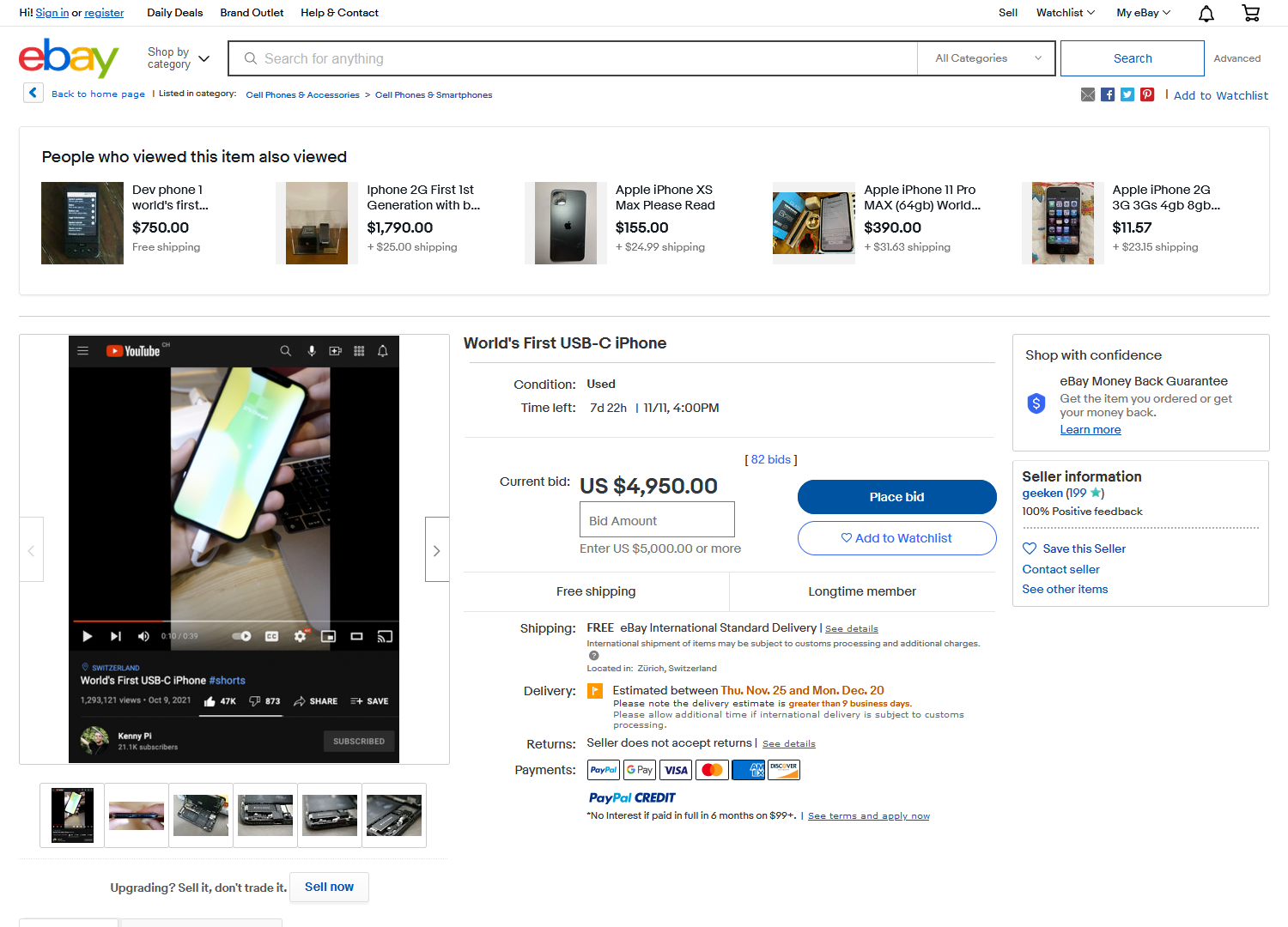Open Advanced search
The height and width of the screenshot is (927, 1288).
point(1237,58)
